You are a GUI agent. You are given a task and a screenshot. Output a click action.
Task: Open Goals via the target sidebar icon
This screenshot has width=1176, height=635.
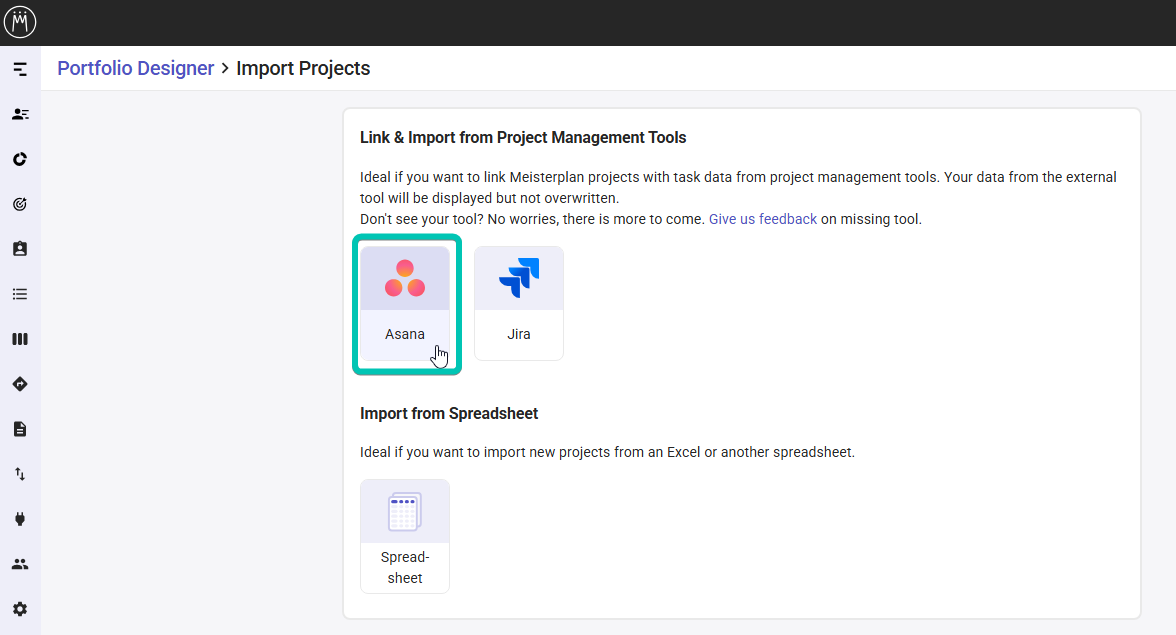20,203
